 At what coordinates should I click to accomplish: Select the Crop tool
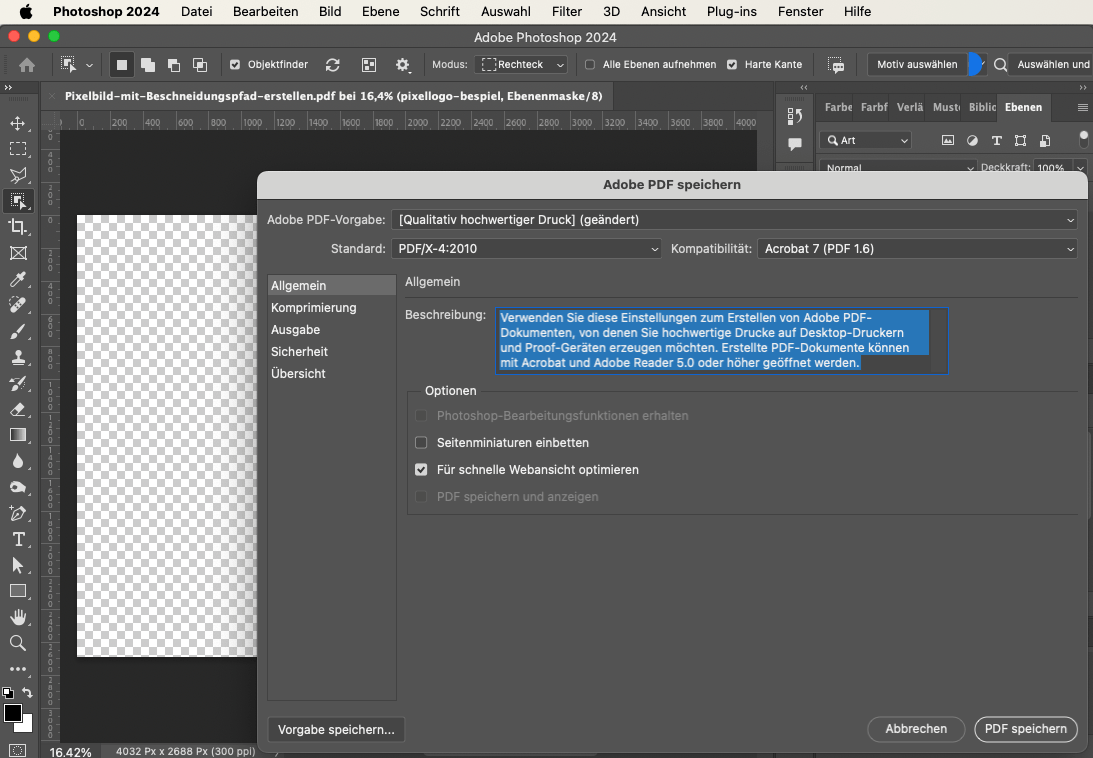coord(18,227)
